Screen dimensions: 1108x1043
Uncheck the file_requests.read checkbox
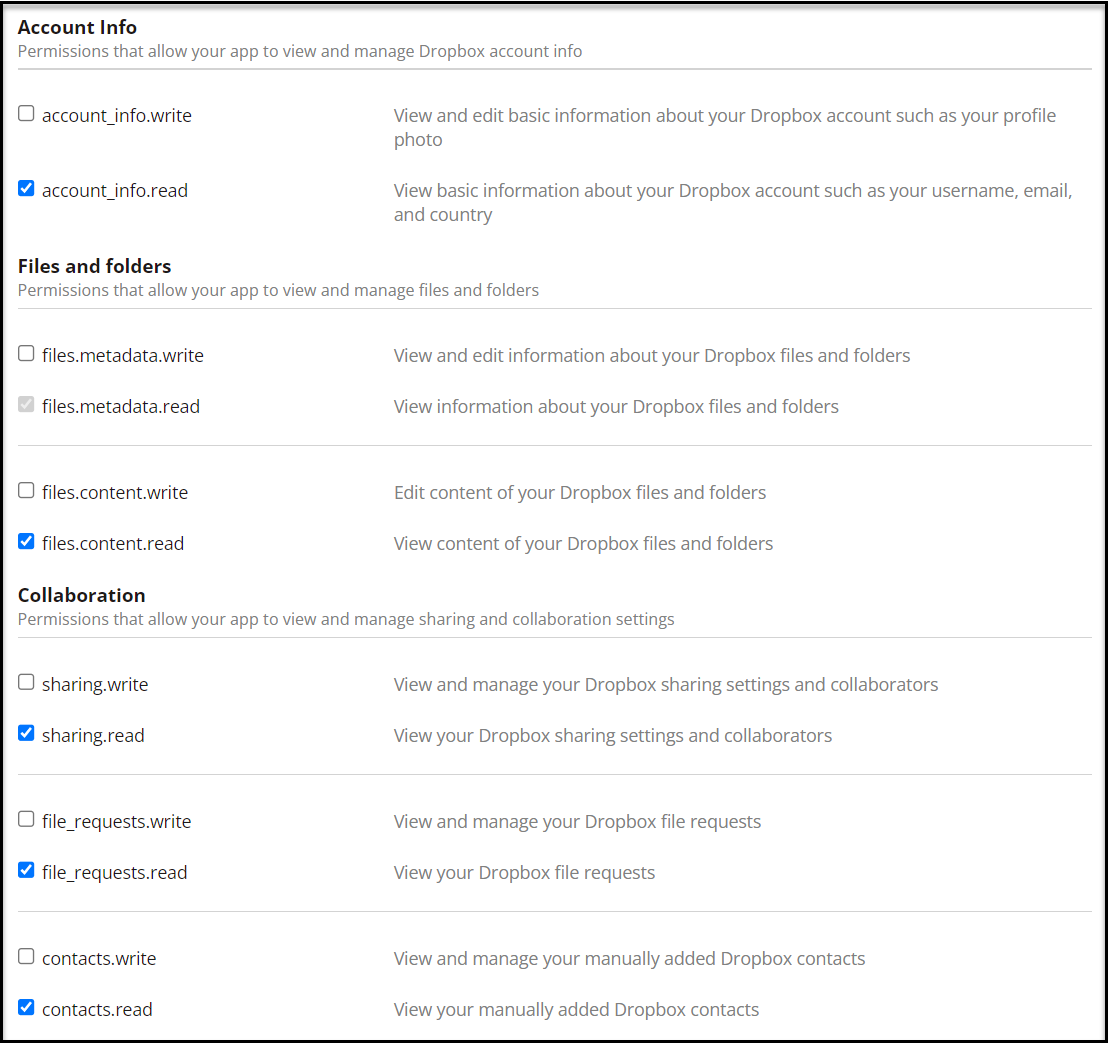pos(26,871)
